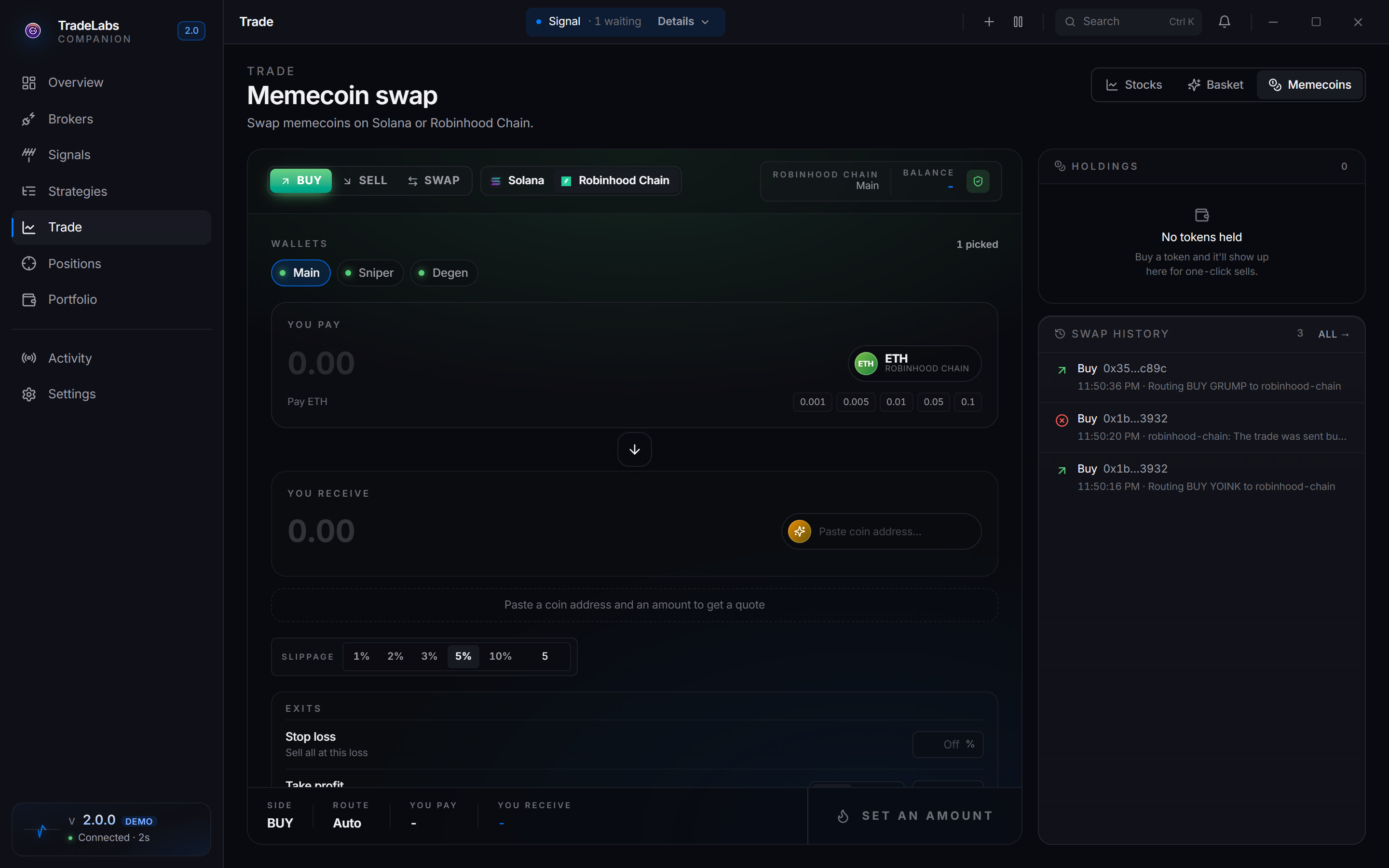Open the Overview page
This screenshot has width=1389, height=868.
tap(111, 82)
